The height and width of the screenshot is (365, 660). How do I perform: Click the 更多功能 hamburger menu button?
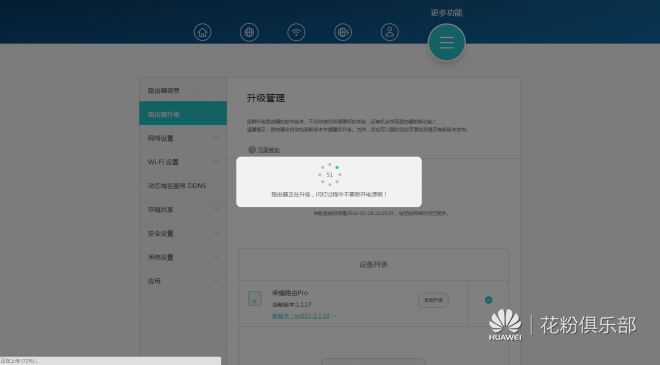pyautogui.click(x=447, y=43)
